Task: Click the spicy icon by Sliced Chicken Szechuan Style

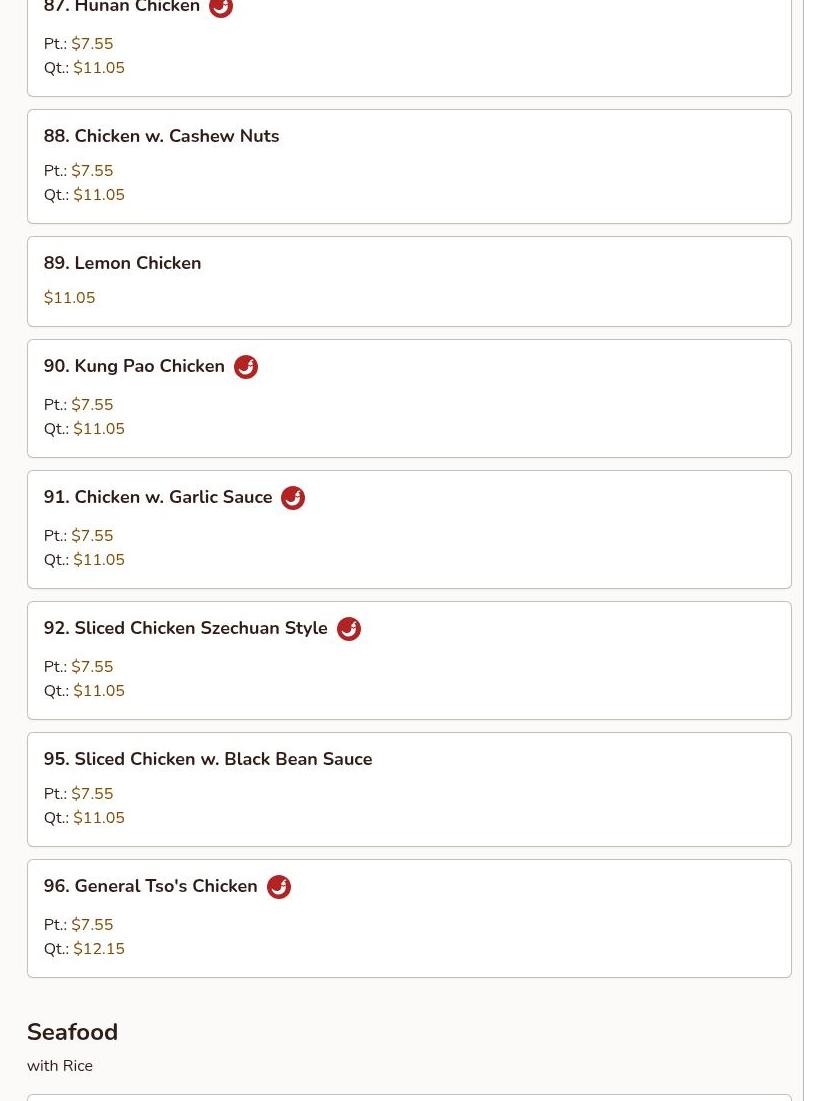Action: pos(349,629)
